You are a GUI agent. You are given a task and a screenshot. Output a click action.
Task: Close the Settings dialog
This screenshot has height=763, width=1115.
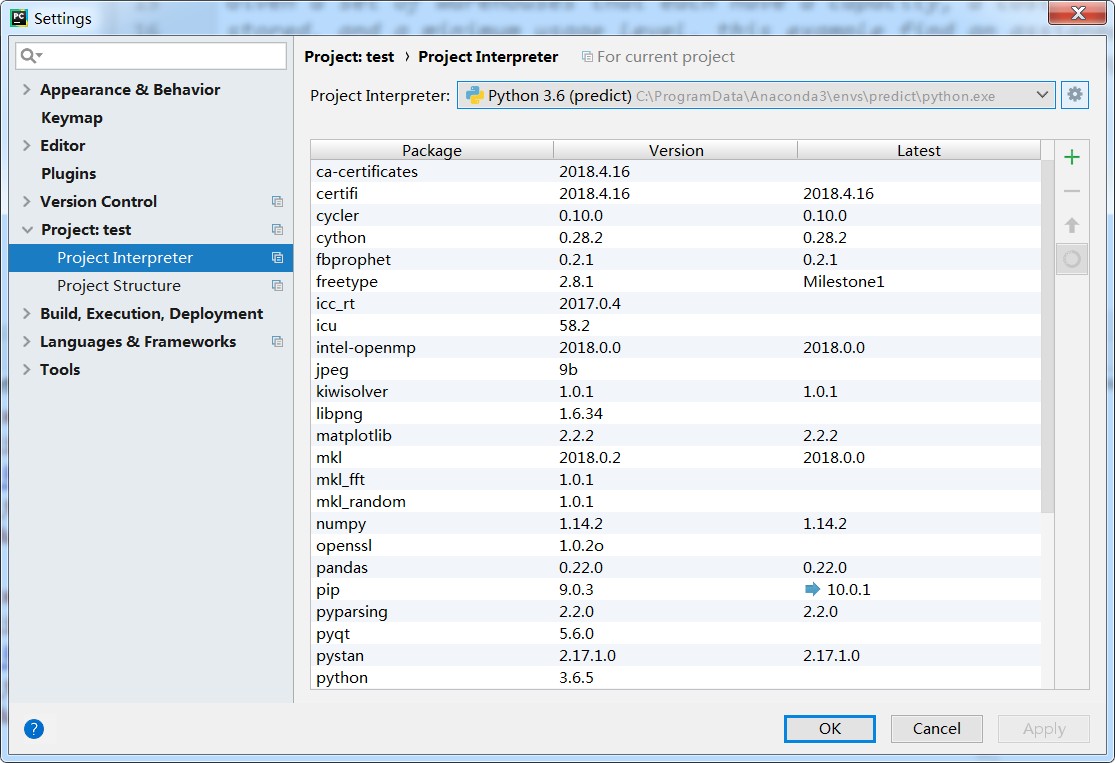point(1078,13)
